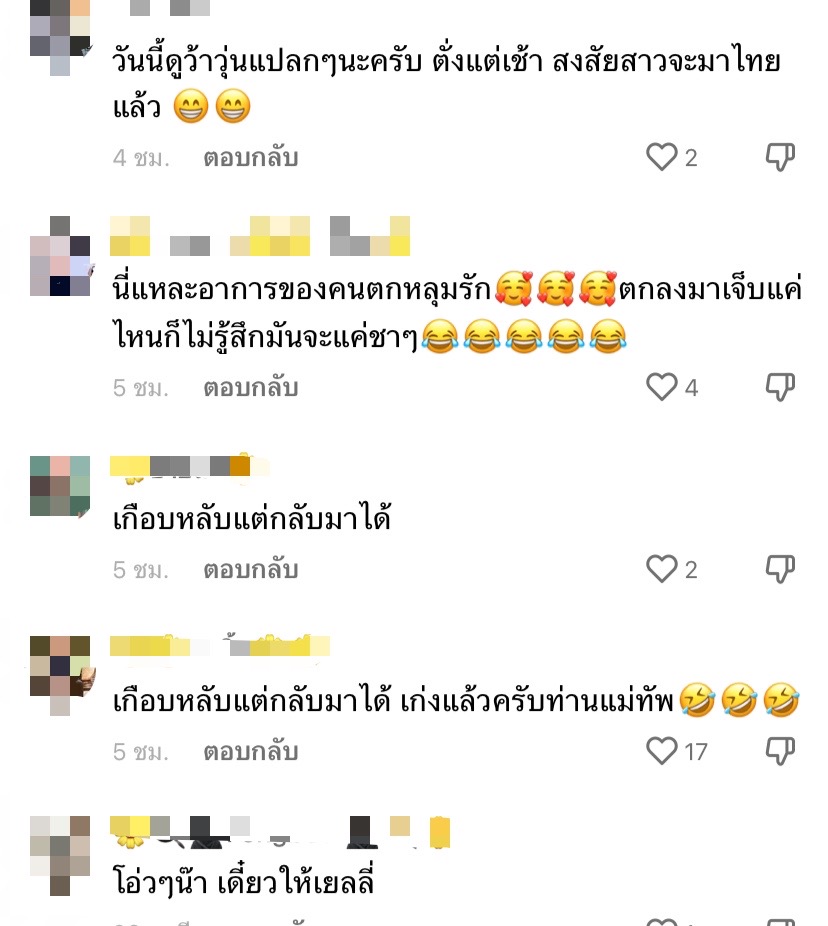Open username above the โอ่วๆน๊า comment
Screen dimensions: 828x926
(280, 833)
